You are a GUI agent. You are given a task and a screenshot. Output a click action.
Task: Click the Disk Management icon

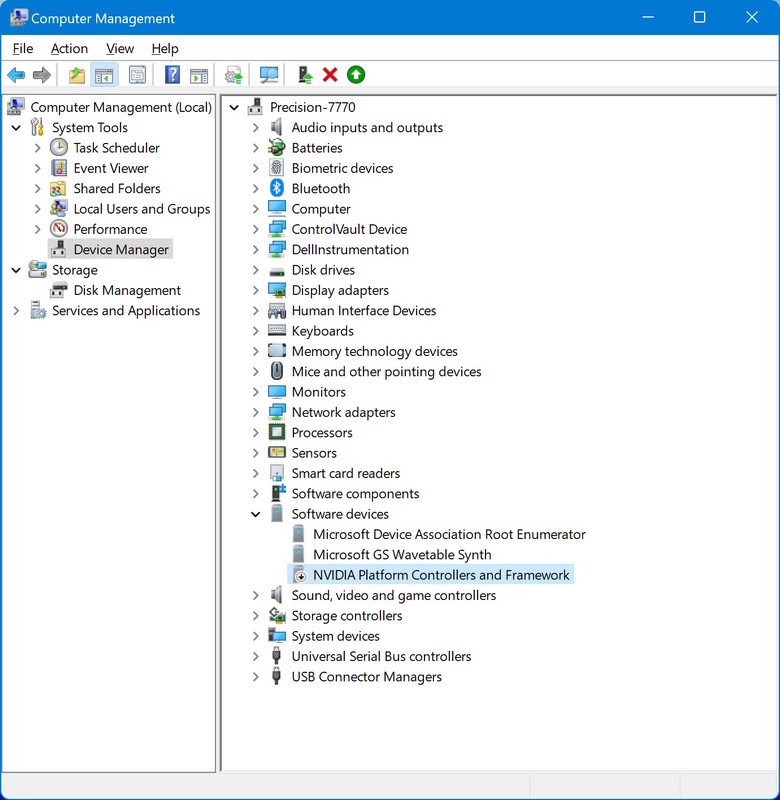[x=59, y=290]
